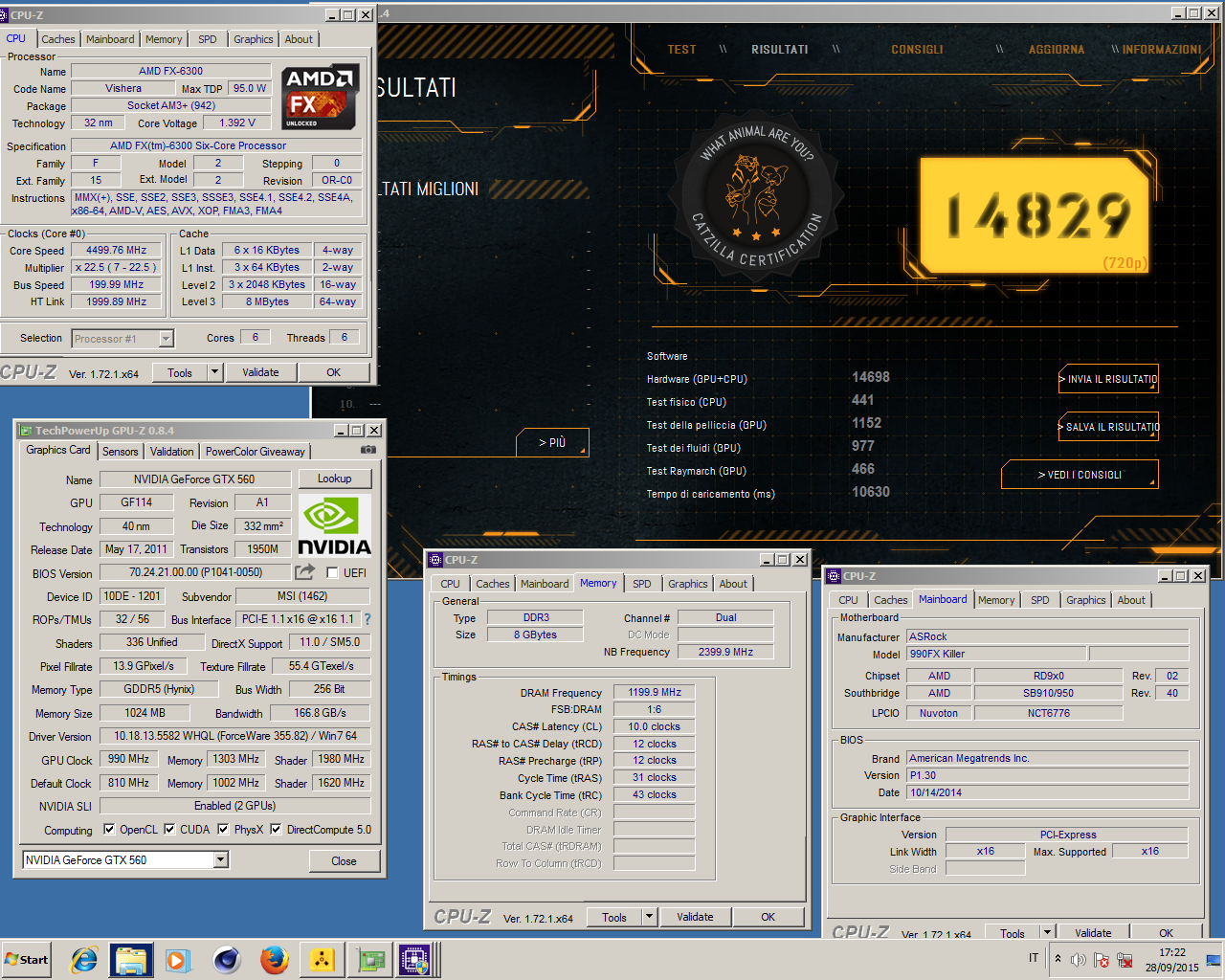Open Internet Explorer from the taskbar
1225x980 pixels.
point(84,960)
